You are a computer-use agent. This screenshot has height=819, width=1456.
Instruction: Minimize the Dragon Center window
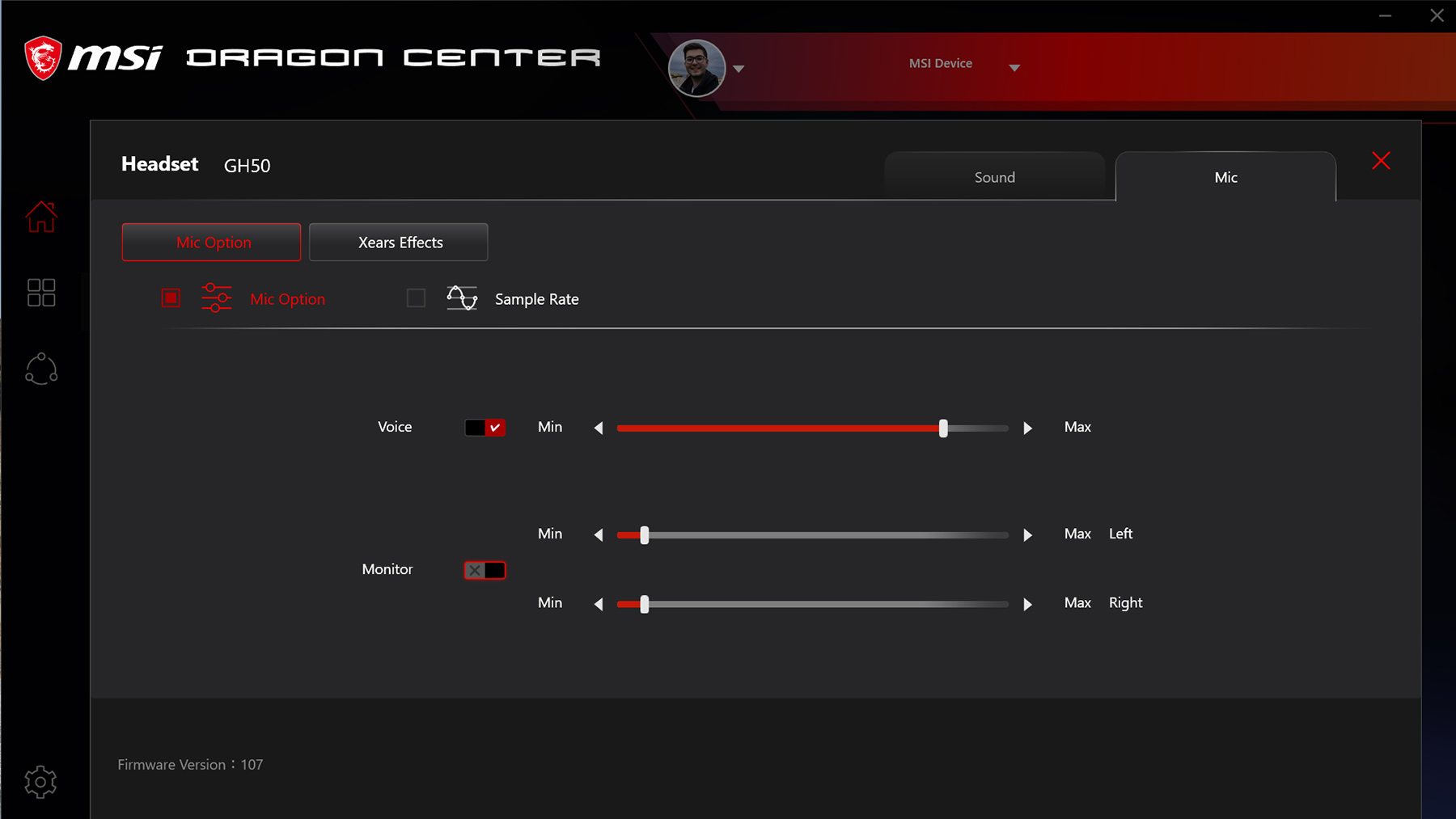click(1386, 15)
